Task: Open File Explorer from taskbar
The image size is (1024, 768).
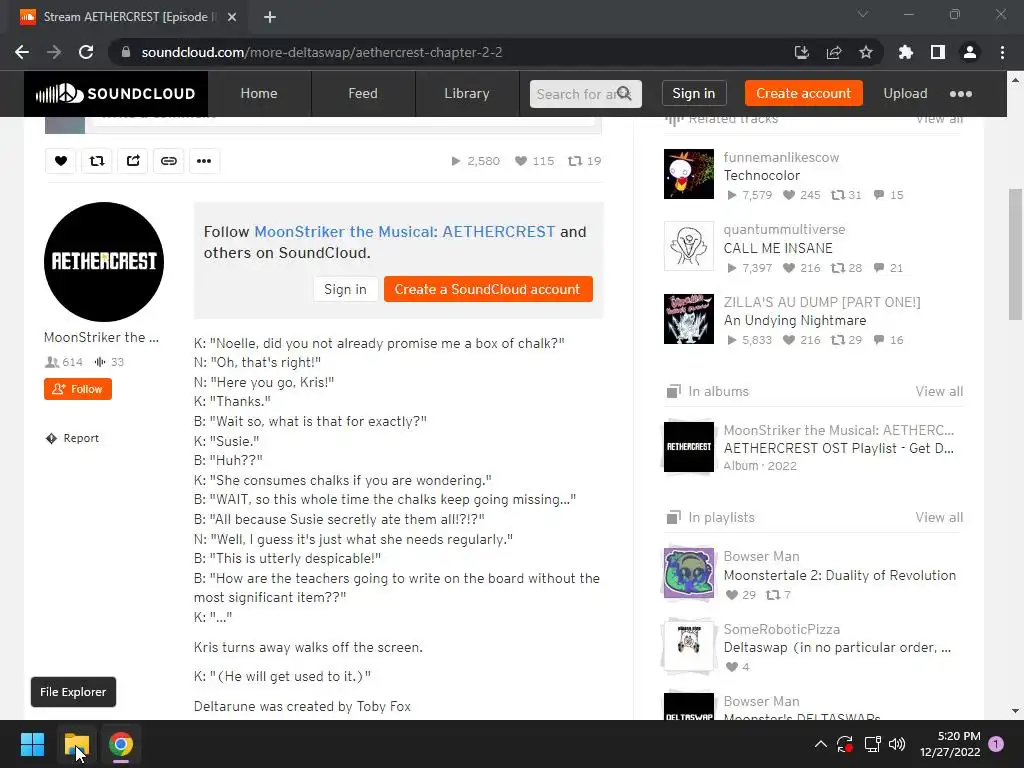Action: pyautogui.click(x=77, y=744)
